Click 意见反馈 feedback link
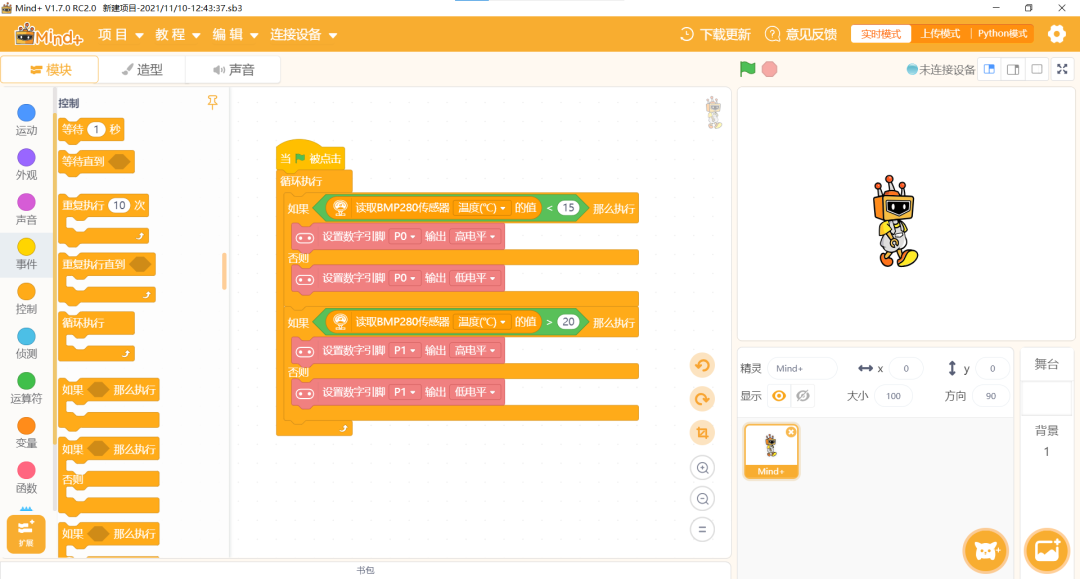 tap(800, 34)
